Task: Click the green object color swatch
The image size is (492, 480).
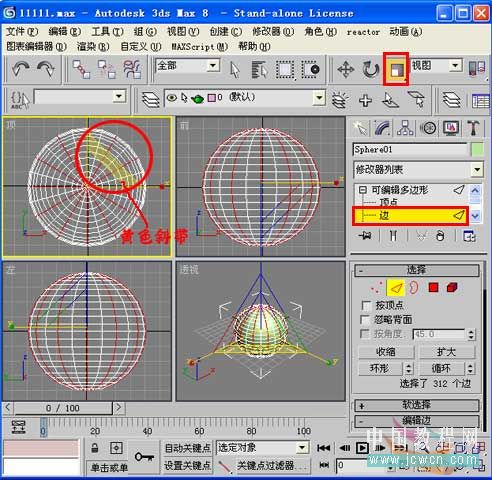Action: point(477,150)
